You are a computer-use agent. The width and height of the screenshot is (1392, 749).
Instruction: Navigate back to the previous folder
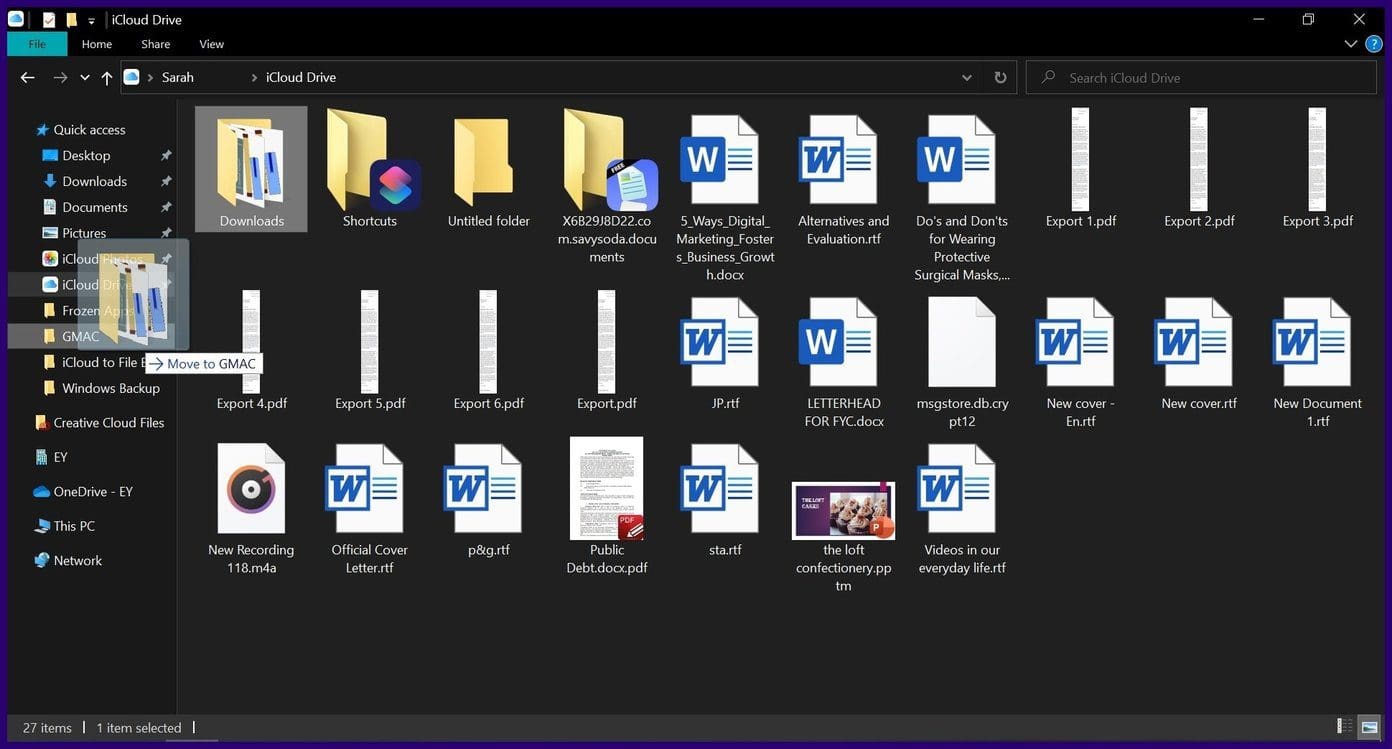point(28,77)
